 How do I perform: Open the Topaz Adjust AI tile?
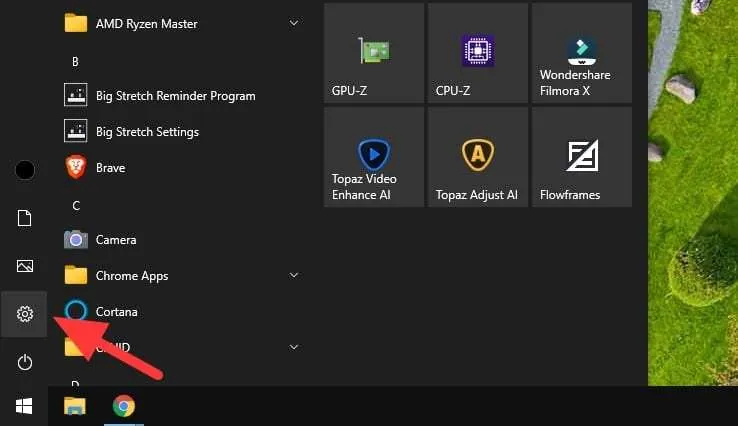(x=478, y=157)
